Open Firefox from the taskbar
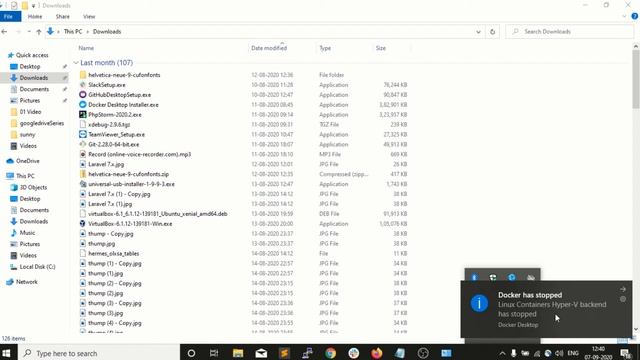 click(377, 353)
